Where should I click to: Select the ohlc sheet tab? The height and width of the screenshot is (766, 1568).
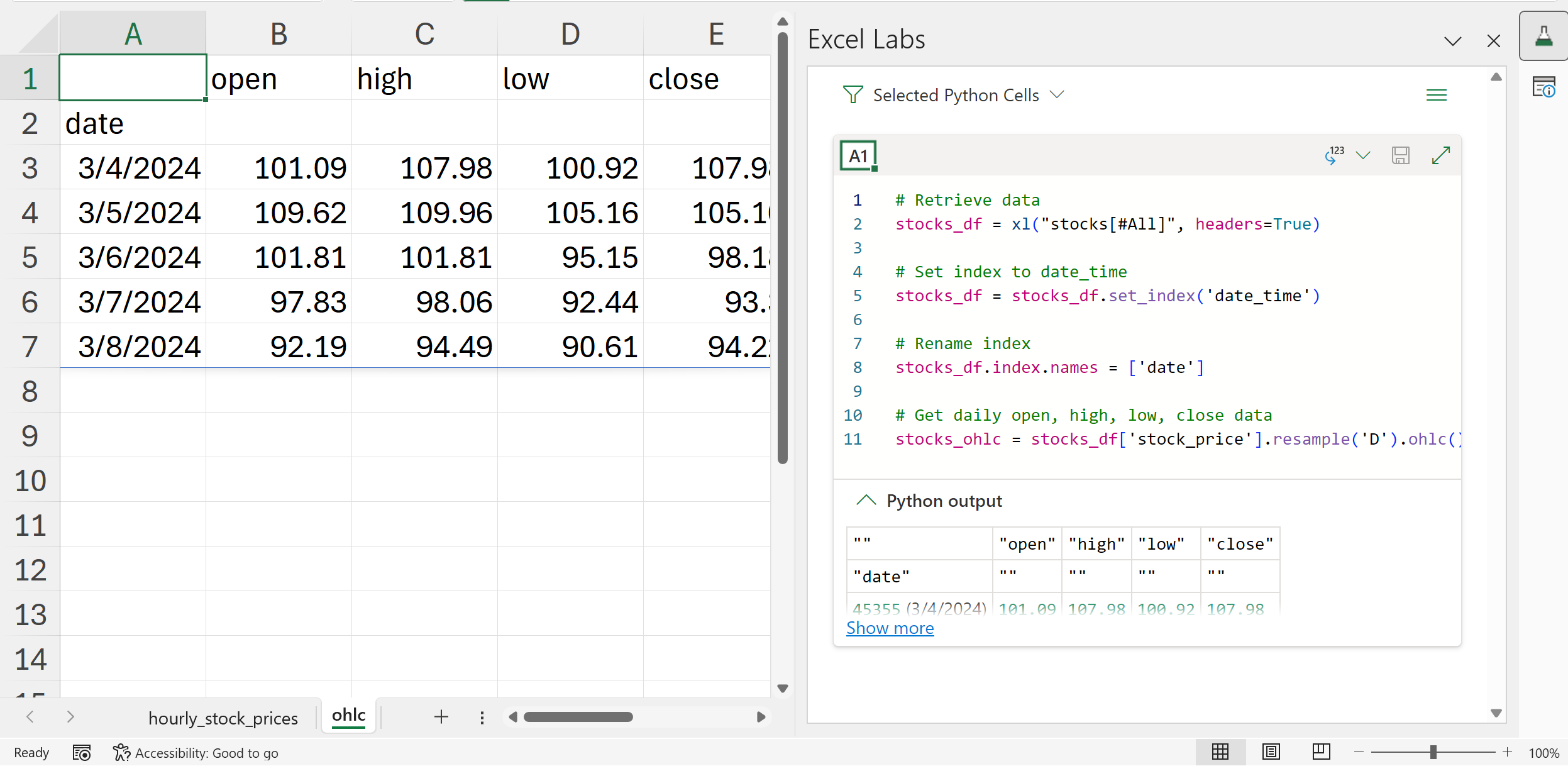coord(348,716)
